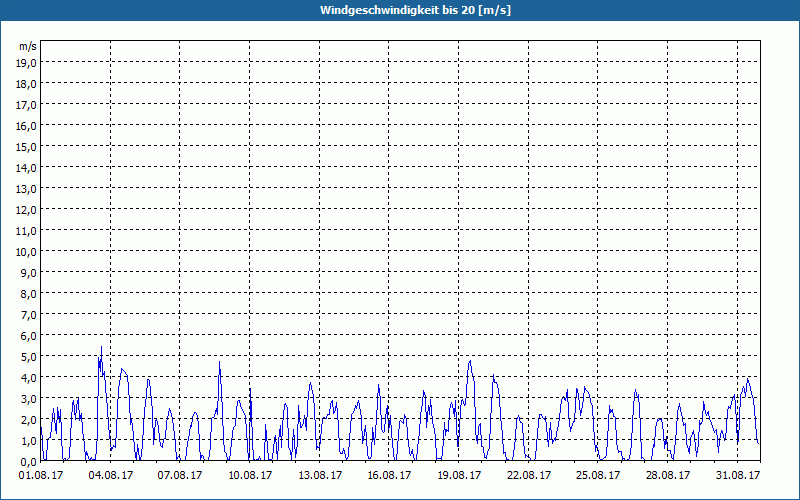Screen dimensions: 800x500
Task: Click the y-axis label '3,0'
Action: 29,399
